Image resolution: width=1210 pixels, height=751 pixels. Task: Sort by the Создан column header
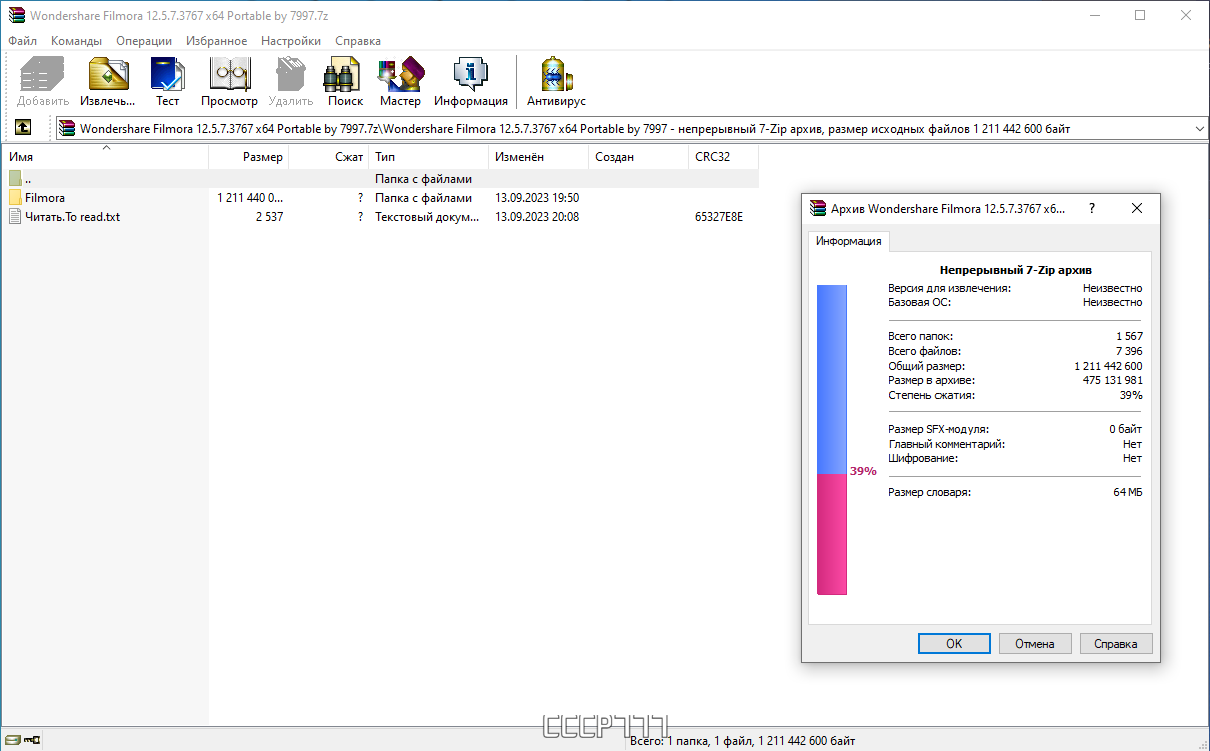[639, 157]
